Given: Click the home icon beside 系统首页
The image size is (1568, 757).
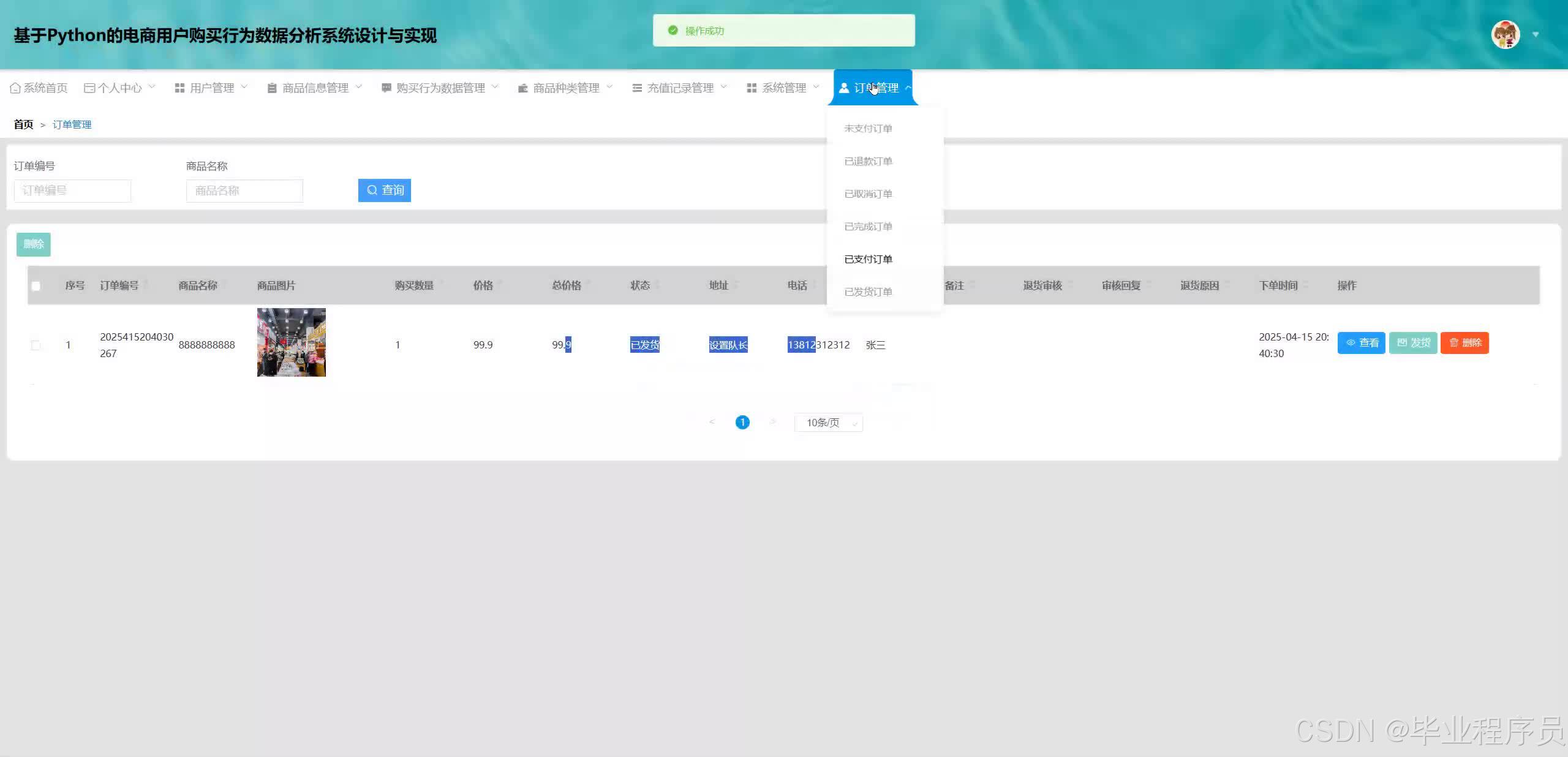Looking at the screenshot, I should pos(15,88).
